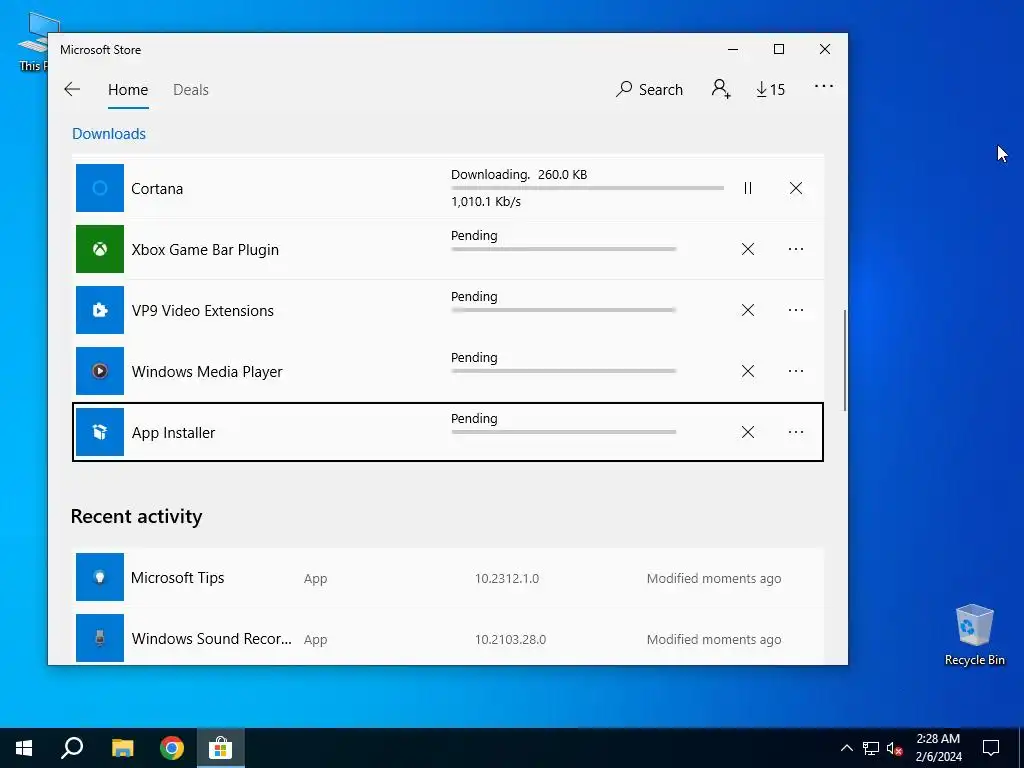The image size is (1024, 768).
Task: Select the Cortana app name
Action: [x=157, y=189]
